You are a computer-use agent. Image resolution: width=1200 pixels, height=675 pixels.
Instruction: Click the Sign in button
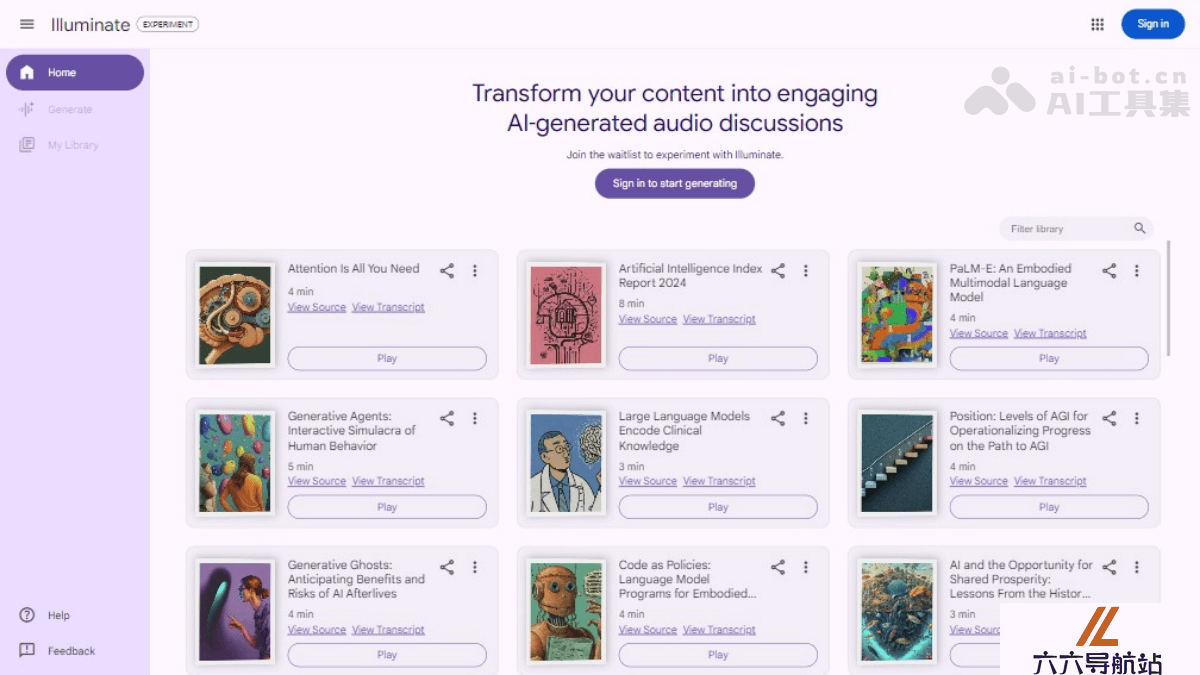click(1153, 24)
